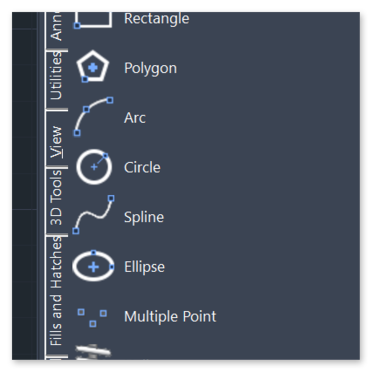This screenshot has height=370, width=370.
Task: Choose the Multiple Point icon
Action: point(92,318)
